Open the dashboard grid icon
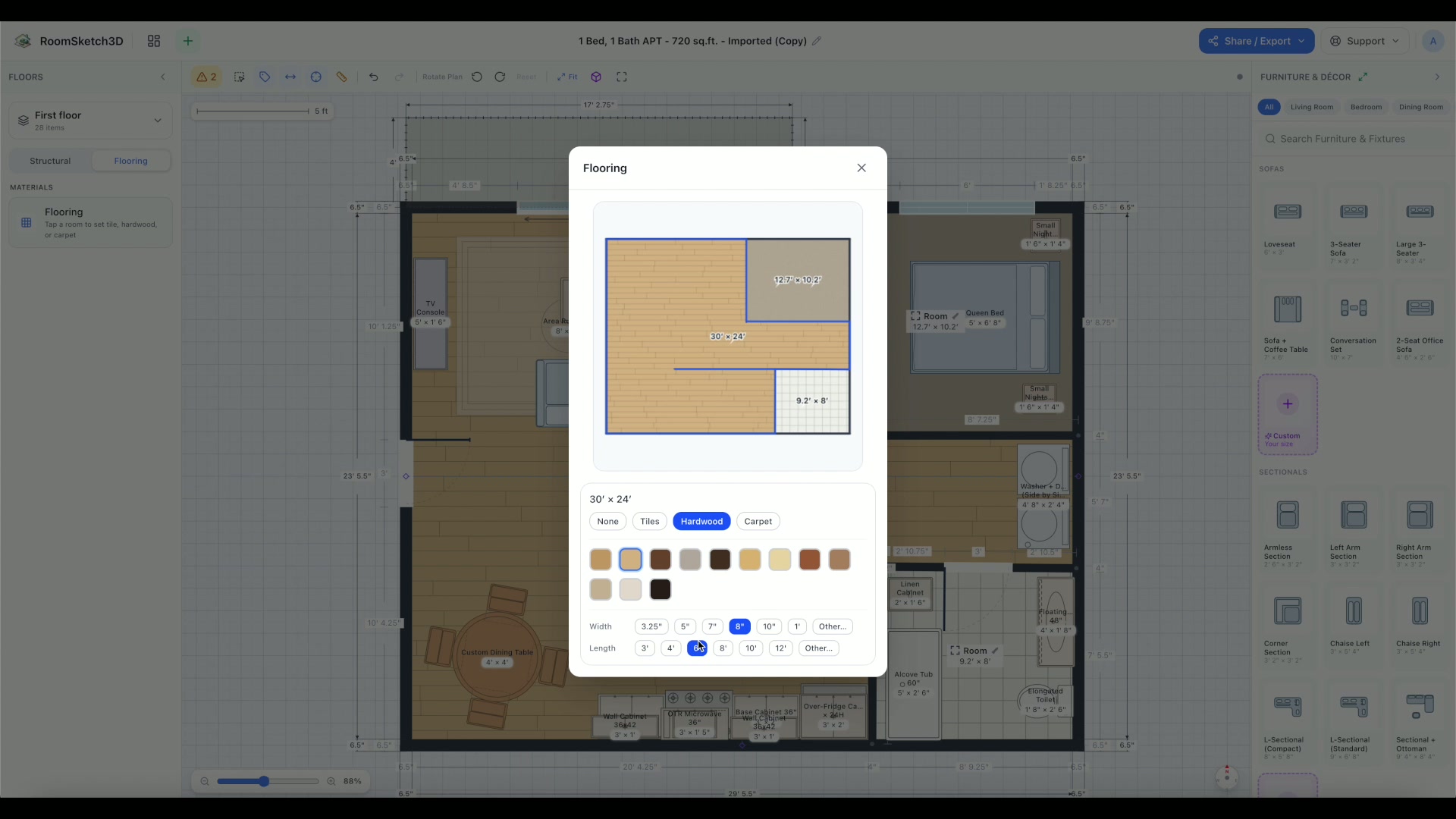Image resolution: width=1456 pixels, height=819 pixels. coord(154,41)
